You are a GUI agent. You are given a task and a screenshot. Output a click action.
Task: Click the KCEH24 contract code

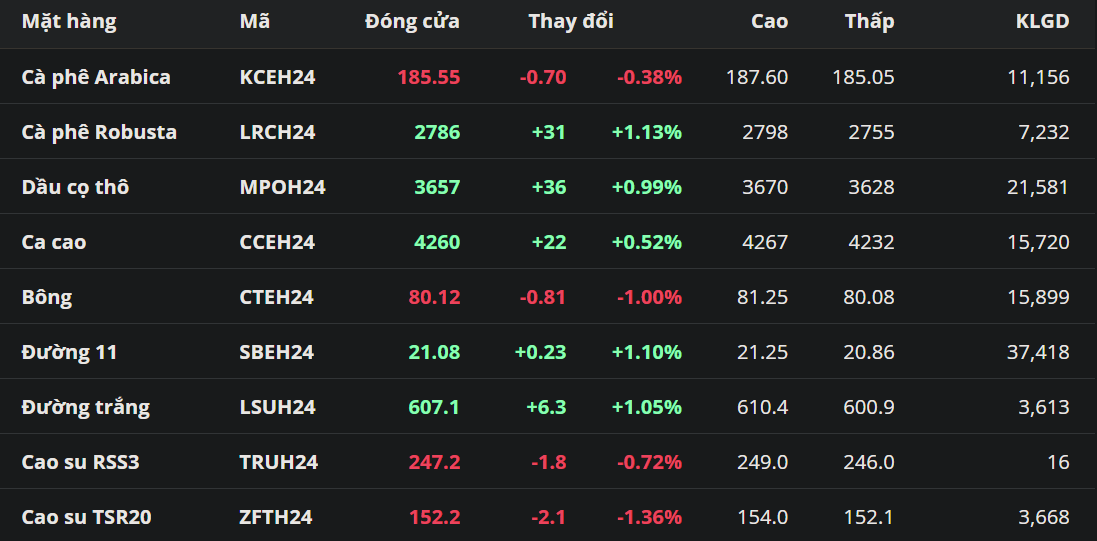click(277, 77)
